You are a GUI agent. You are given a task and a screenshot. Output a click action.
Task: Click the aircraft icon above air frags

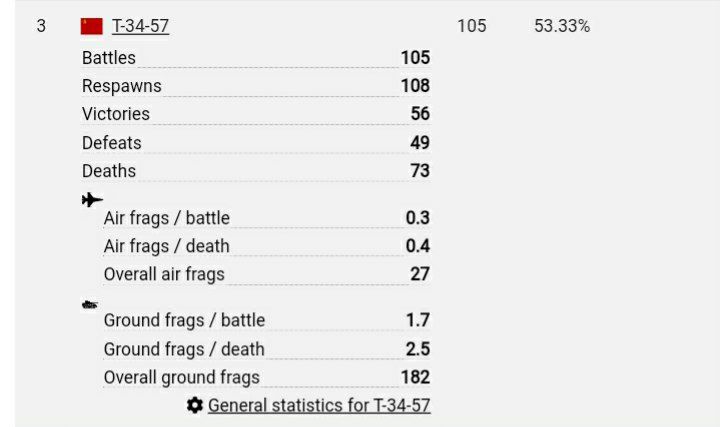(92, 200)
